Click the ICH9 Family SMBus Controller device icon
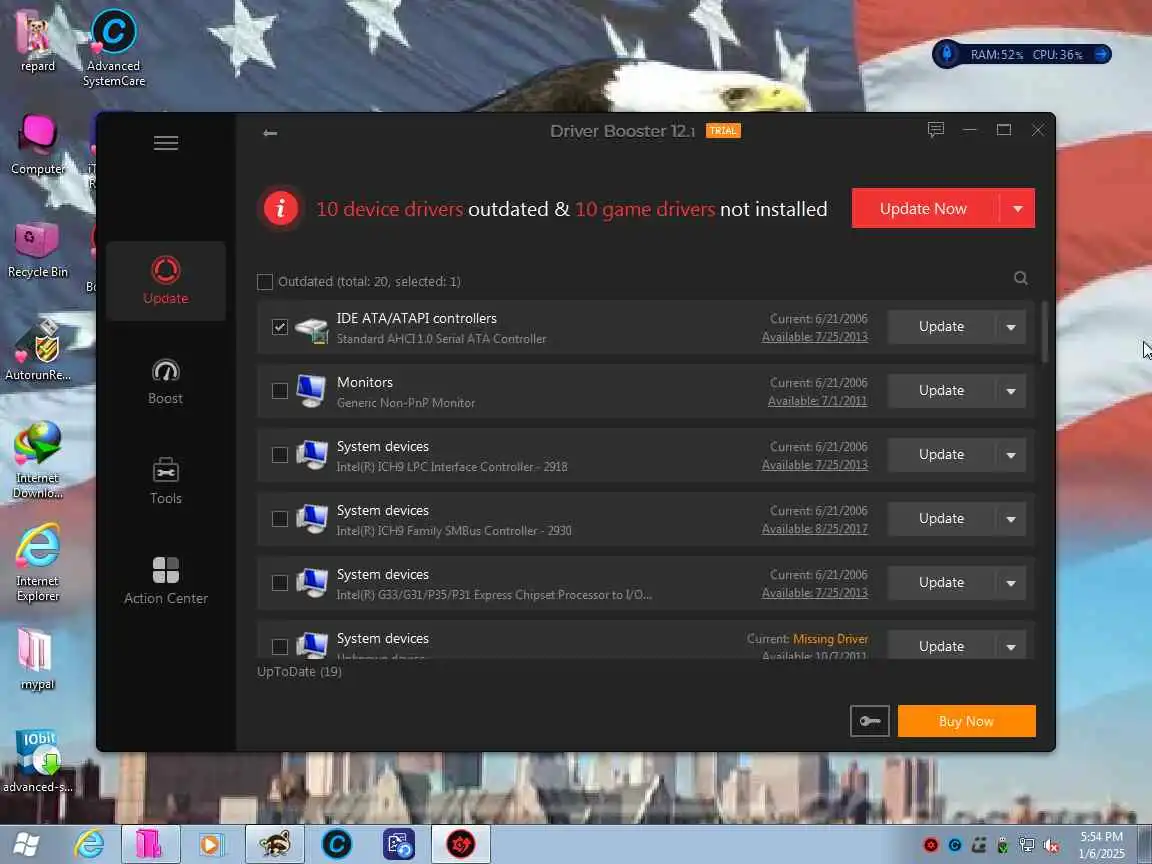The image size is (1152, 864). point(312,519)
